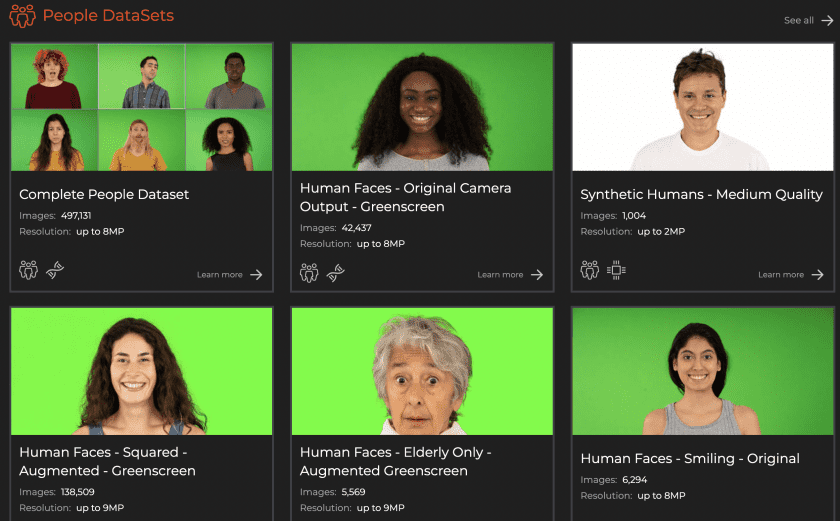The image size is (840, 521).
Task: Click the 6,294 images count
Action: coord(634,480)
